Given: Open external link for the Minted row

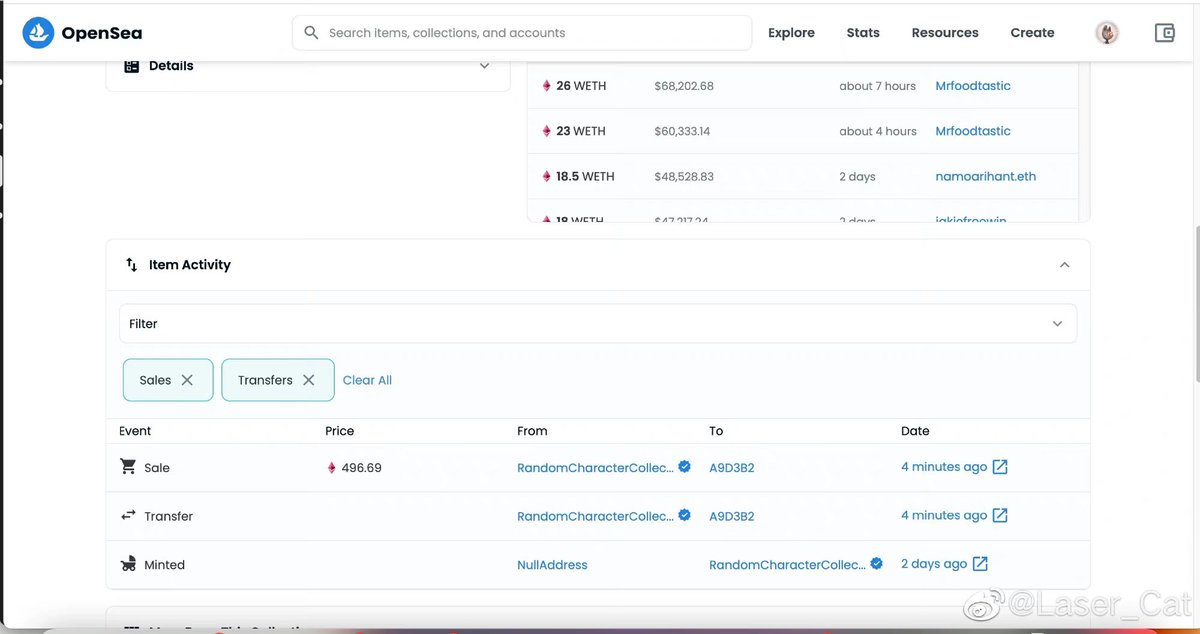Looking at the screenshot, I should pyautogui.click(x=980, y=564).
